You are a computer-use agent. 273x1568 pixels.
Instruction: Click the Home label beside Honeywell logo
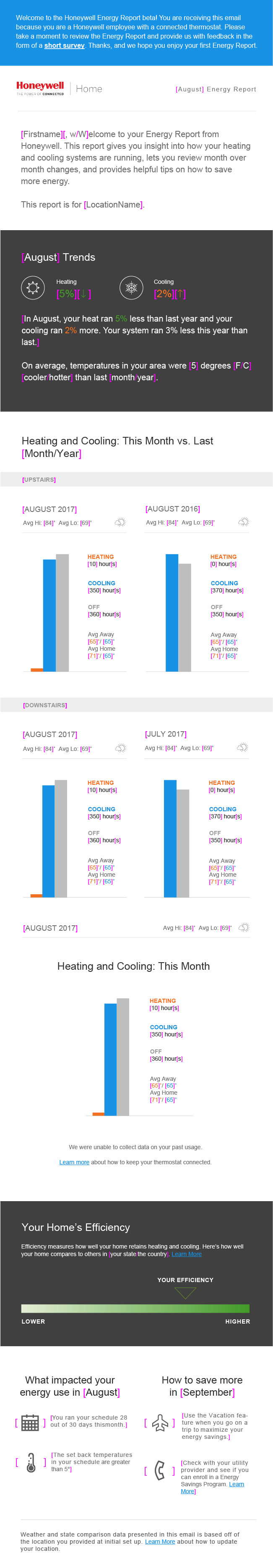[x=89, y=89]
